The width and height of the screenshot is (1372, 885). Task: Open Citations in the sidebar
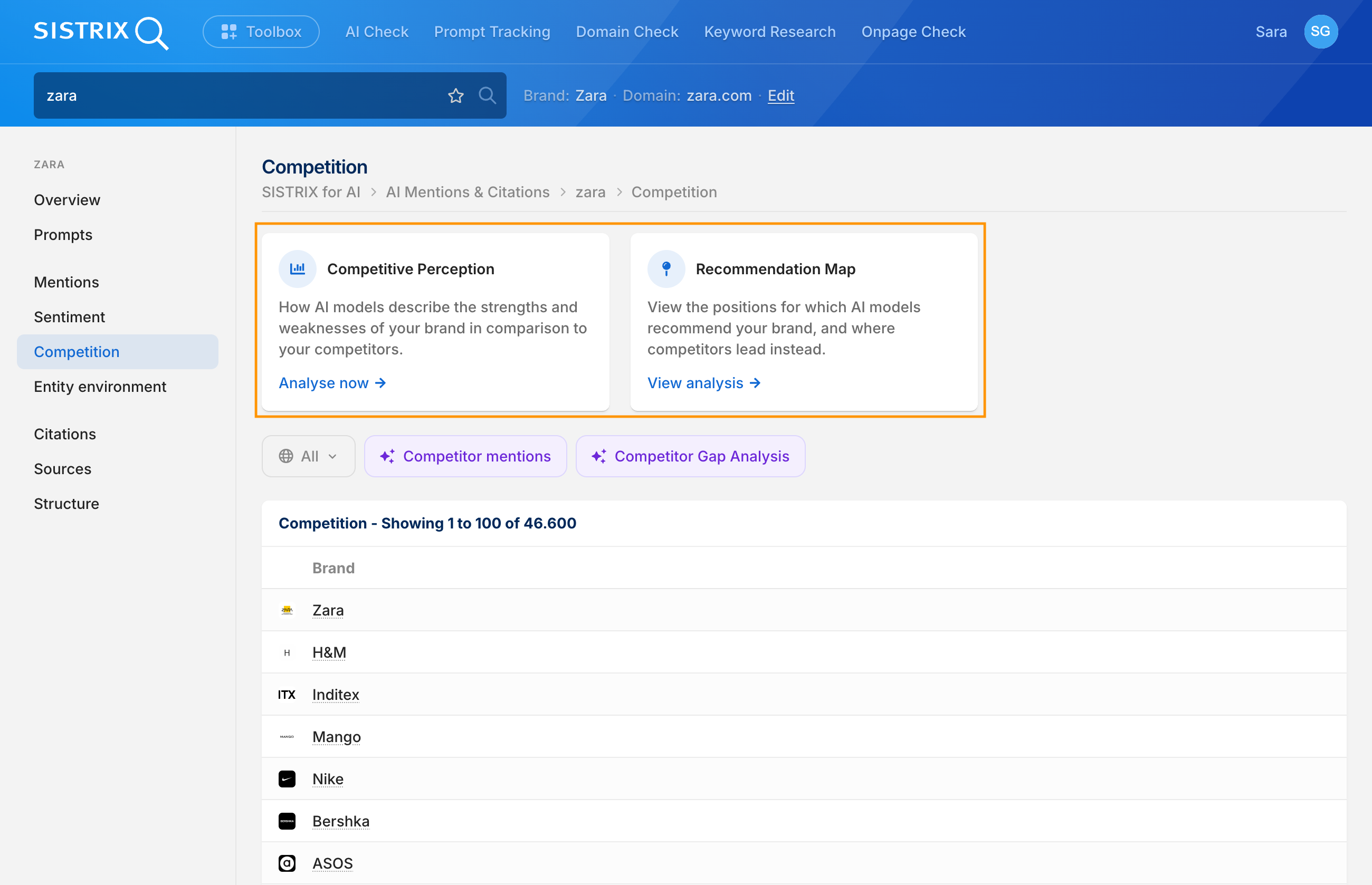(65, 434)
